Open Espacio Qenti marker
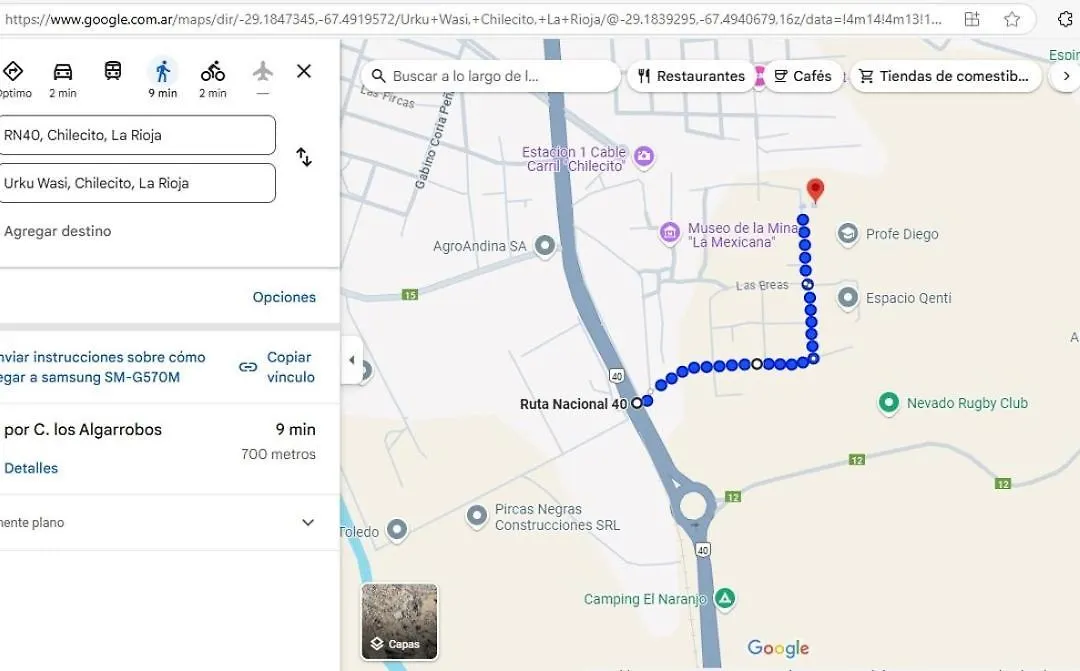This screenshot has height=671, width=1080. [x=848, y=298]
